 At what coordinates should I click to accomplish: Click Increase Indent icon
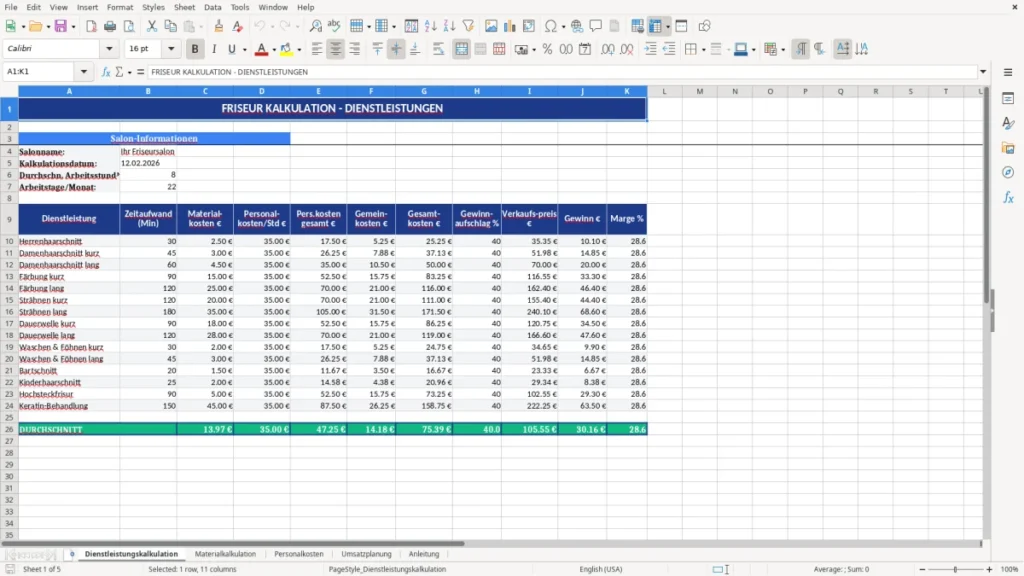[650, 49]
